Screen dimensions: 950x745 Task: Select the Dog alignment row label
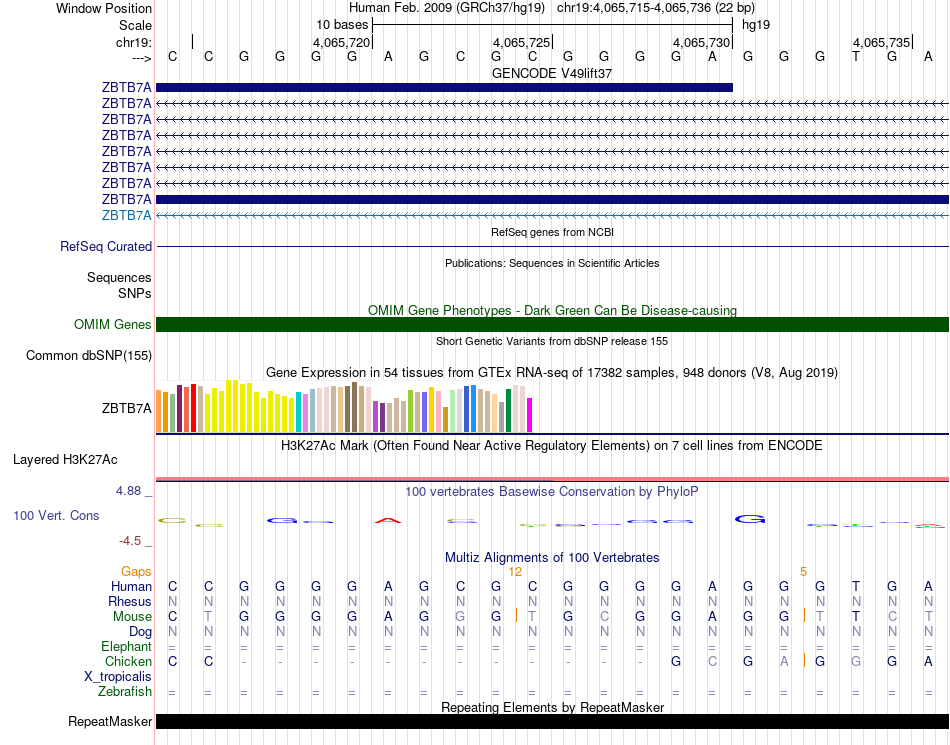tap(140, 632)
